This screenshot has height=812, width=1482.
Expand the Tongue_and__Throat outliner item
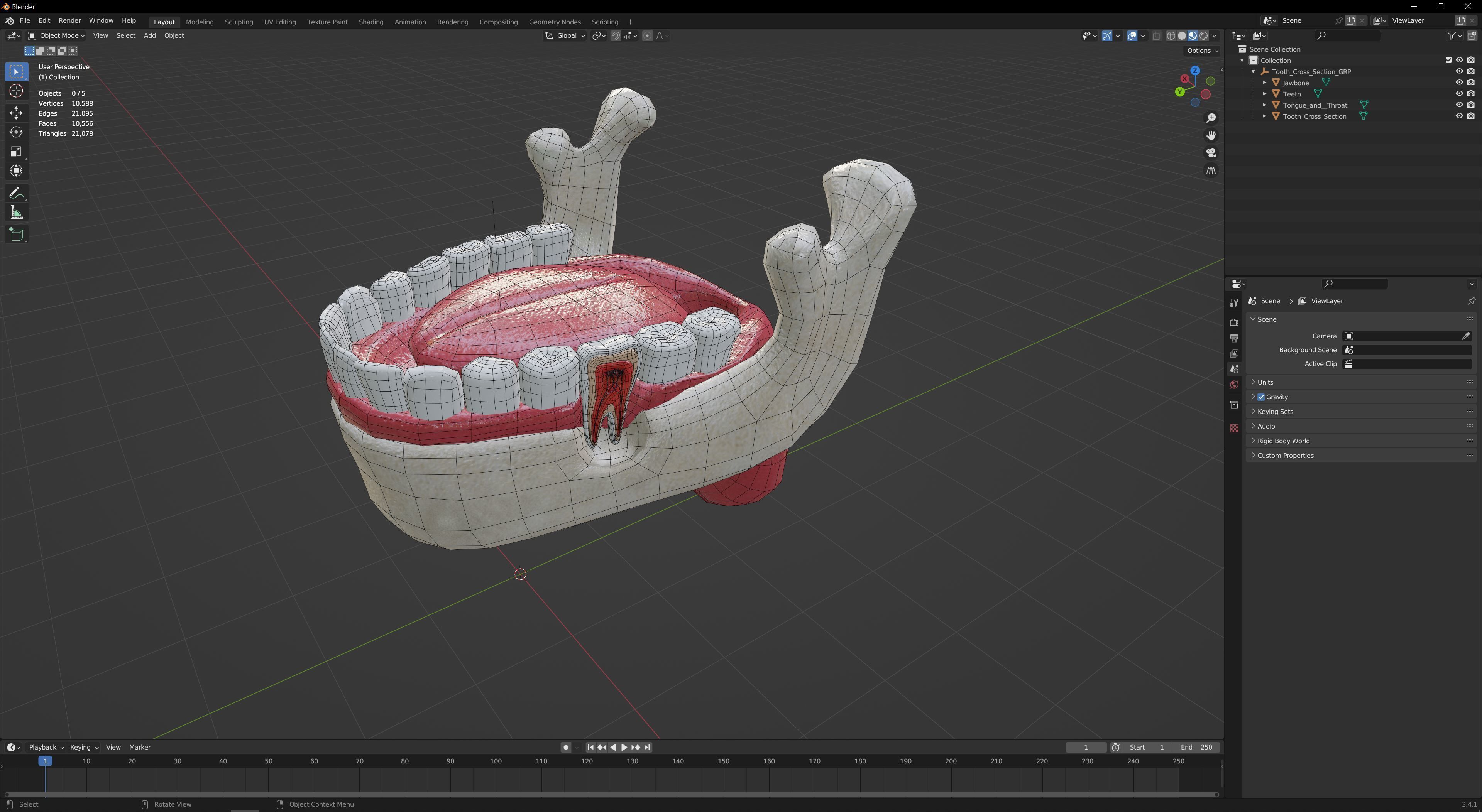tap(1265, 105)
